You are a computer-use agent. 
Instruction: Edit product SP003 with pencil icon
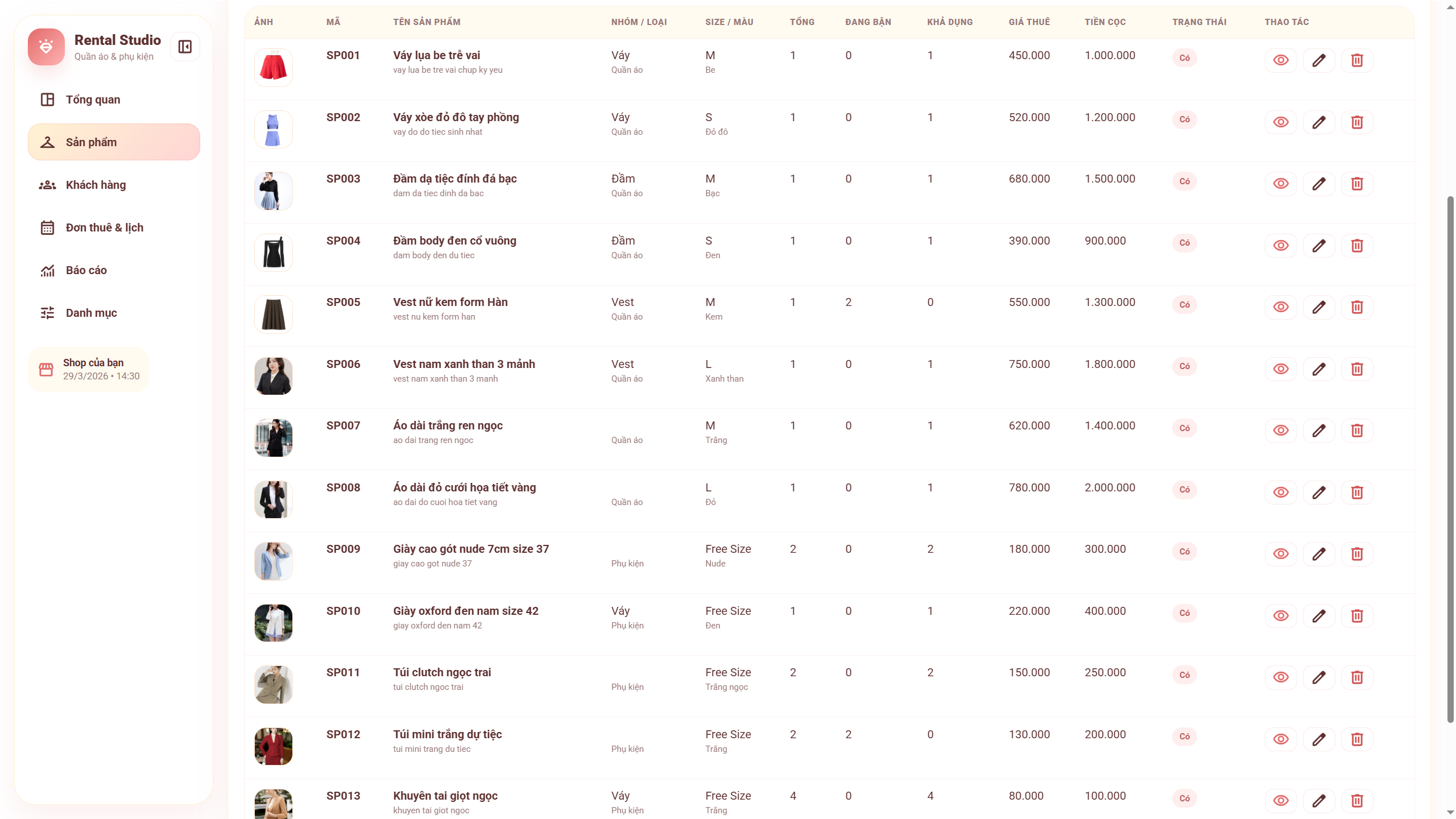click(x=1319, y=184)
